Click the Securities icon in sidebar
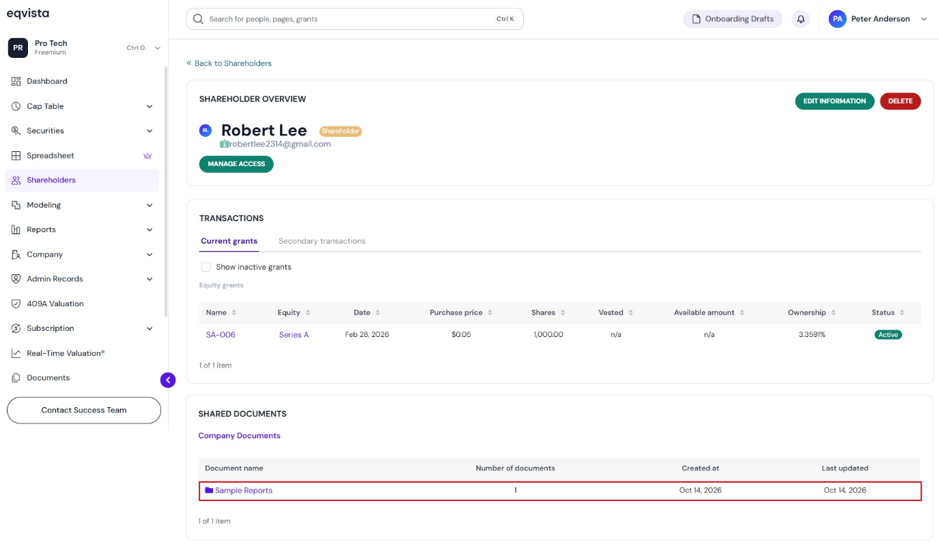The width and height of the screenshot is (939, 546). [x=16, y=131]
